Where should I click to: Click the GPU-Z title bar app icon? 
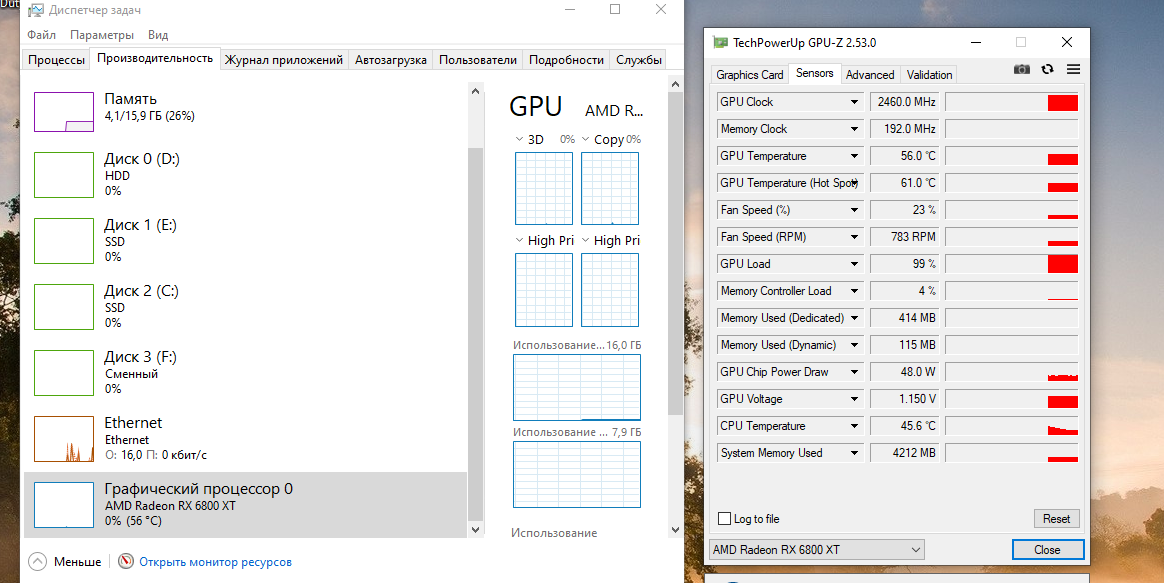720,42
